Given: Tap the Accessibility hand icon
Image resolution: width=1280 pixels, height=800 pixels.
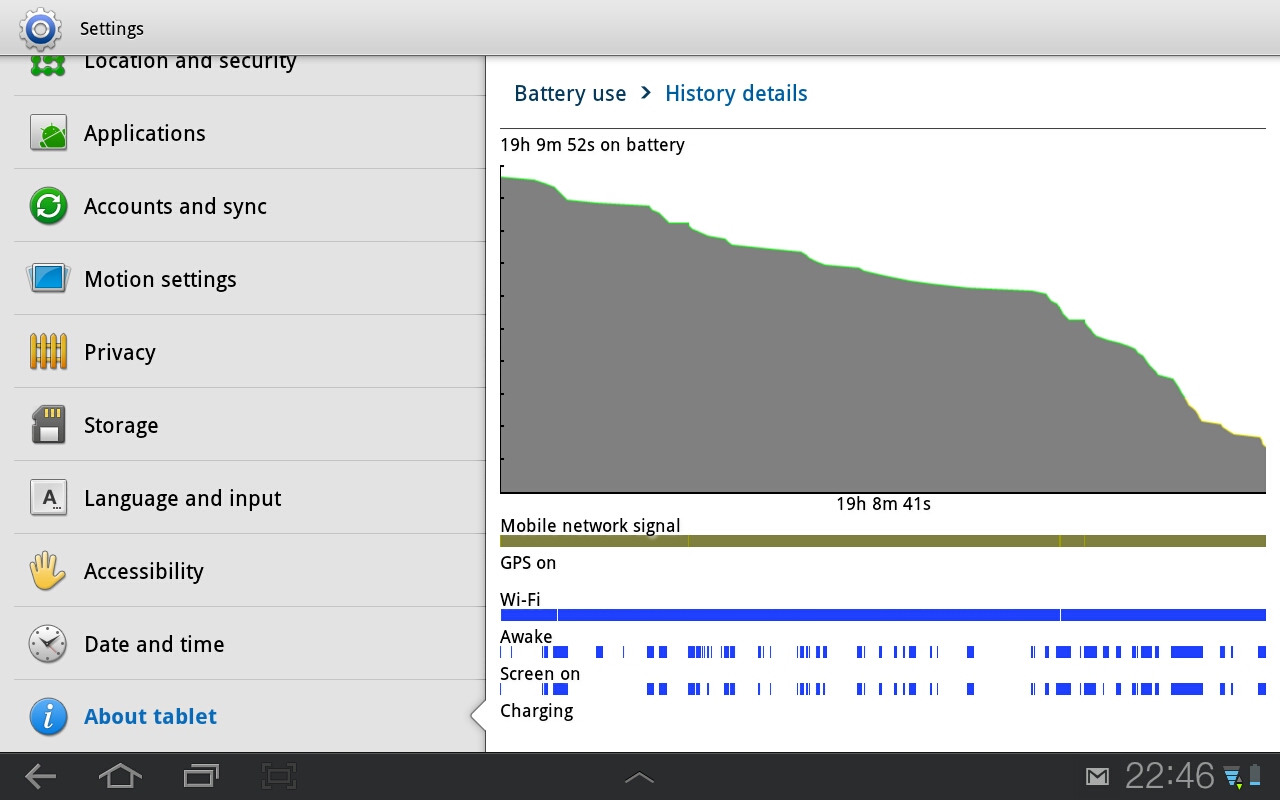Looking at the screenshot, I should point(49,571).
